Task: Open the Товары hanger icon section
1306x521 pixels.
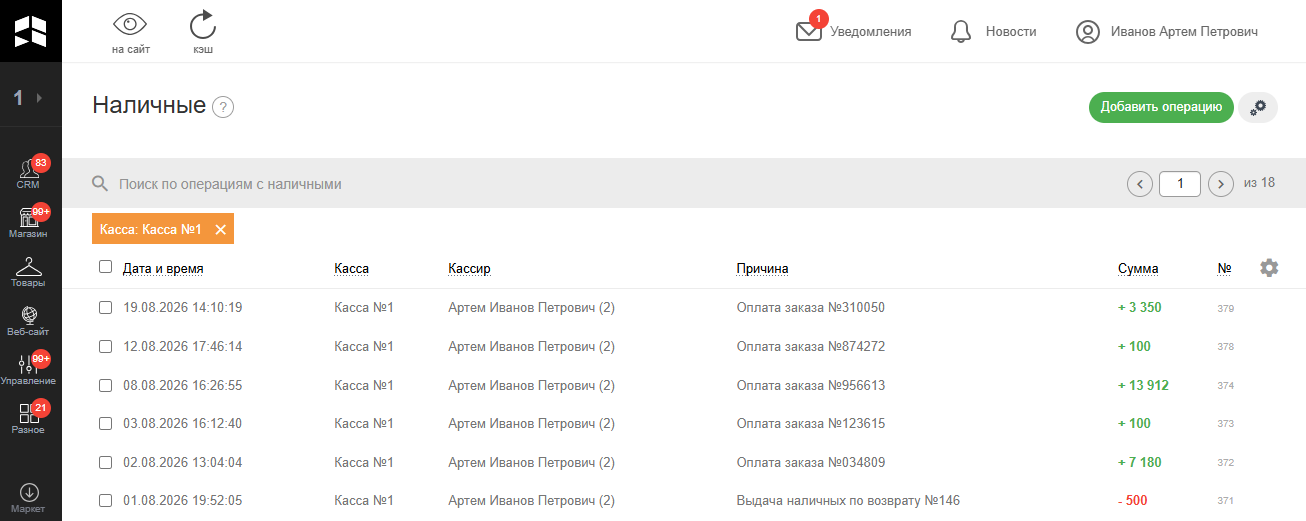Action: click(29, 271)
